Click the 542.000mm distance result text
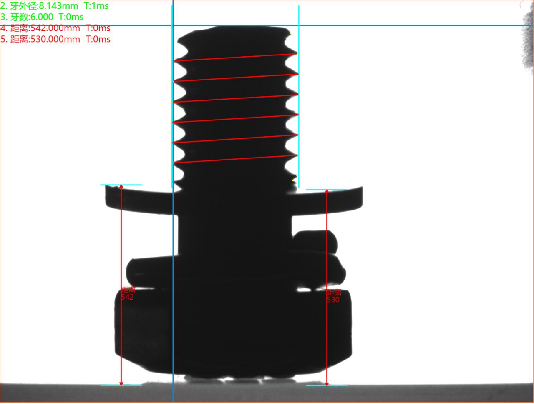534x404 pixels. pyautogui.click(x=55, y=28)
